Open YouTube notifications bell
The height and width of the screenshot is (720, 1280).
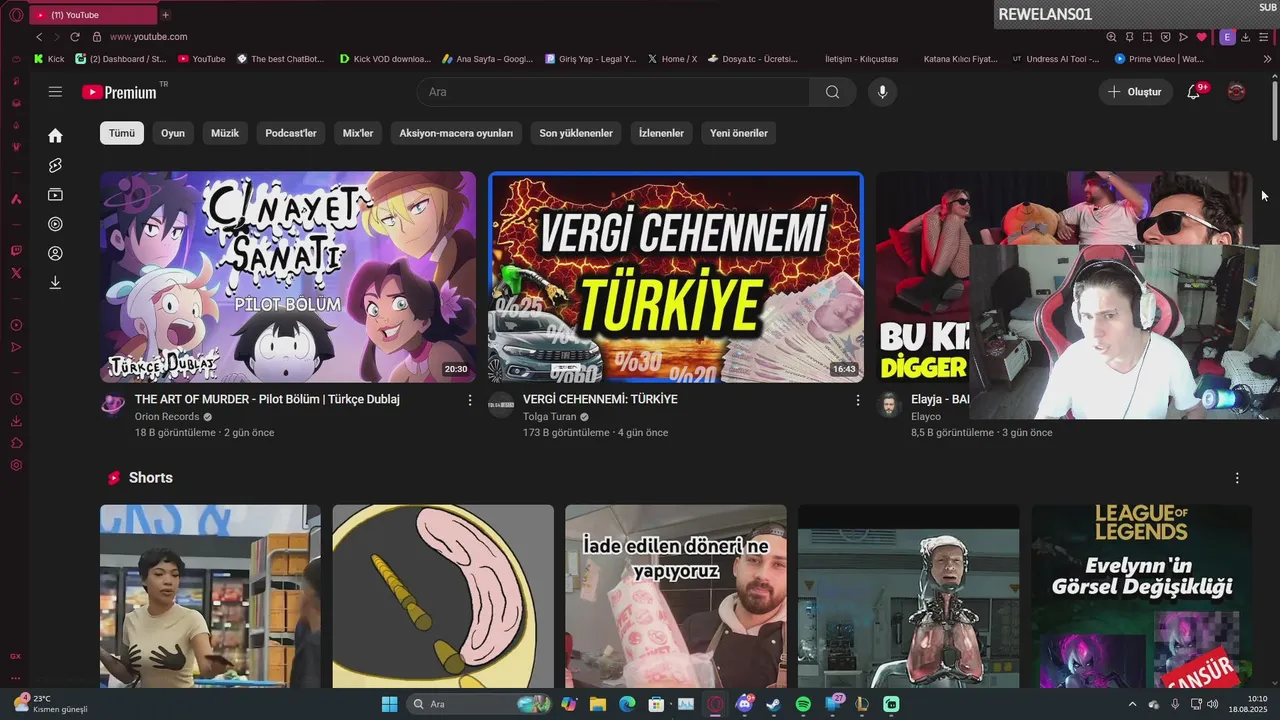pos(1194,92)
